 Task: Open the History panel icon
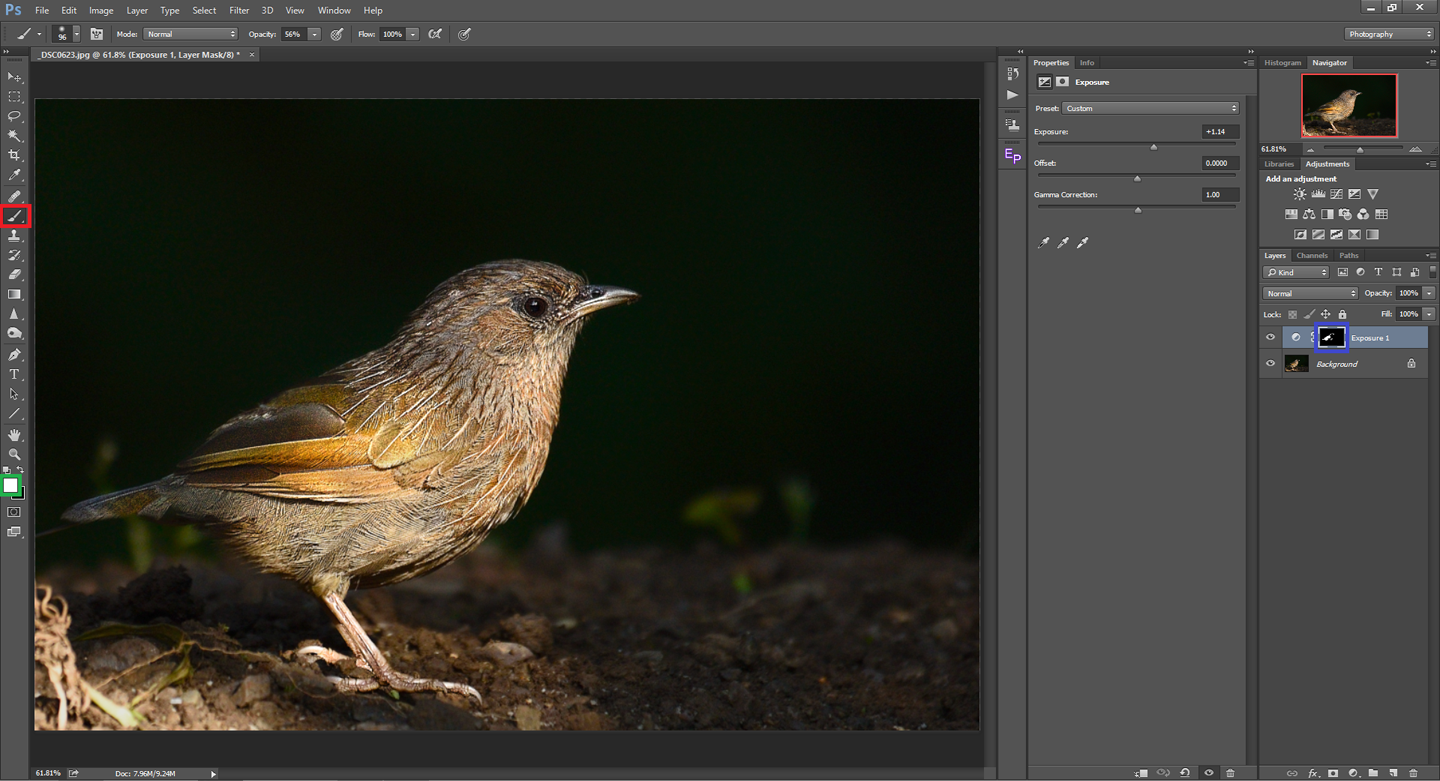point(1013,74)
